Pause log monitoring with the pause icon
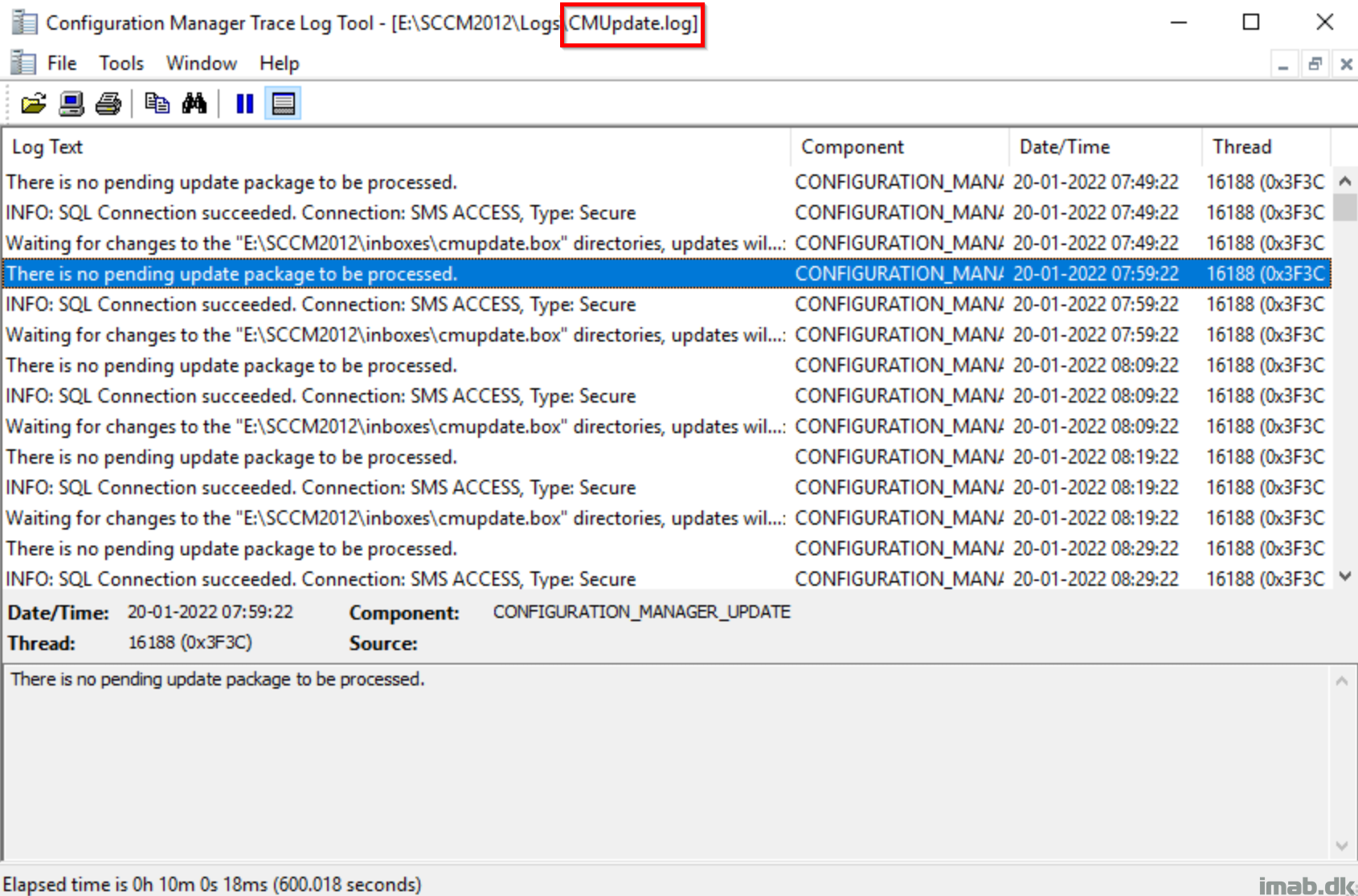This screenshot has width=1358, height=896. 245,104
